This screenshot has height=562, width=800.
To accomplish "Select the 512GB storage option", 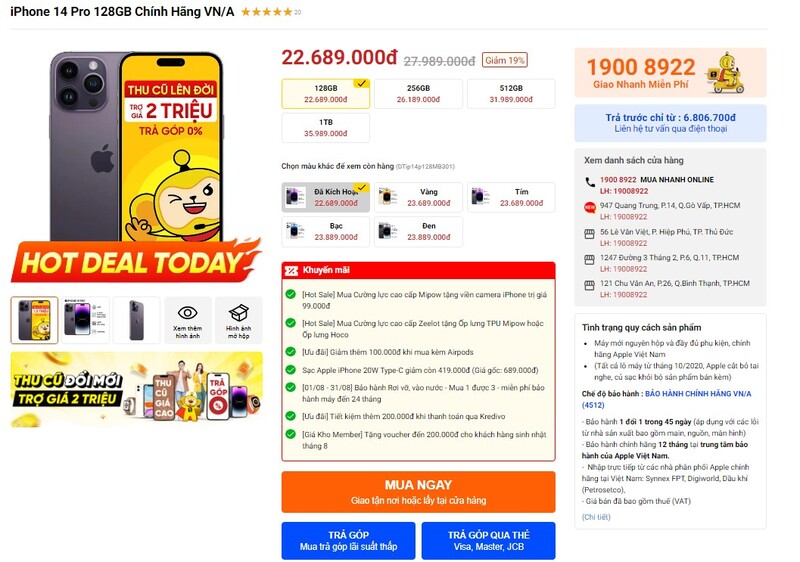I will [x=511, y=94].
